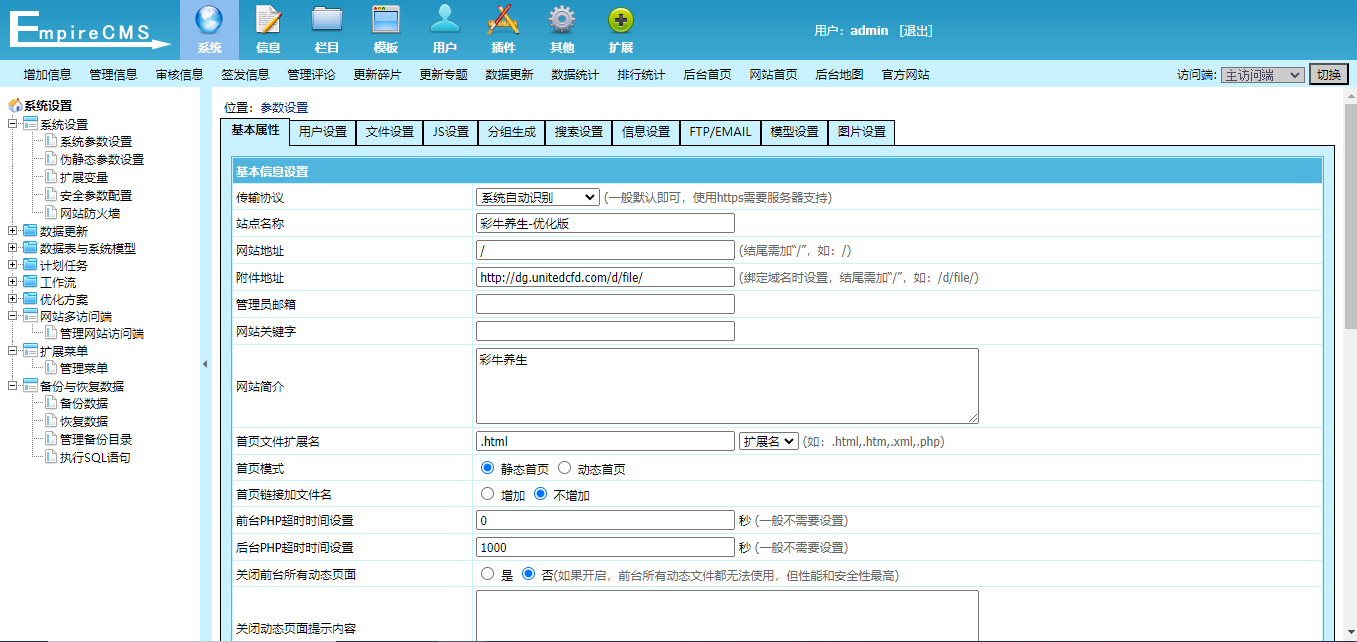Switch to the JS设置 tab
This screenshot has height=642, width=1357.
(451, 132)
